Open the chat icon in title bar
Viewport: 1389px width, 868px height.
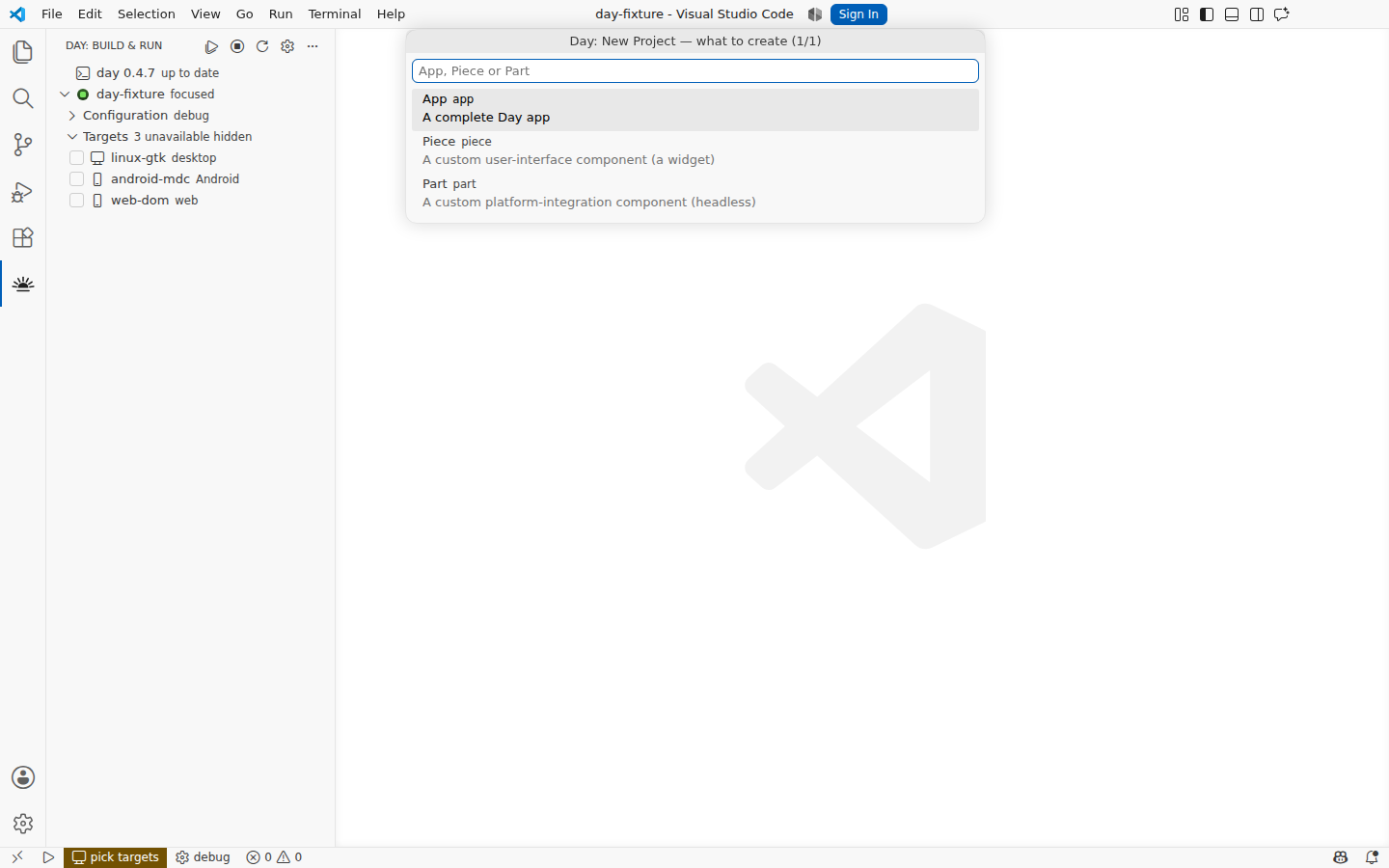click(x=1282, y=14)
